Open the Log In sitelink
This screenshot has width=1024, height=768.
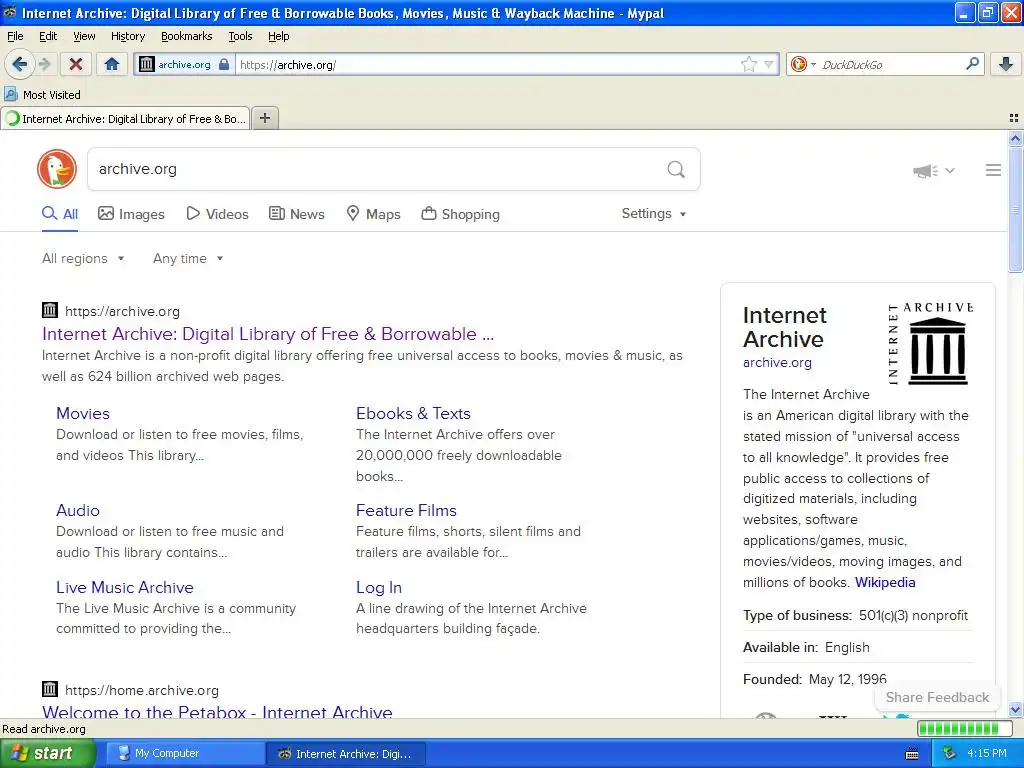coord(379,587)
